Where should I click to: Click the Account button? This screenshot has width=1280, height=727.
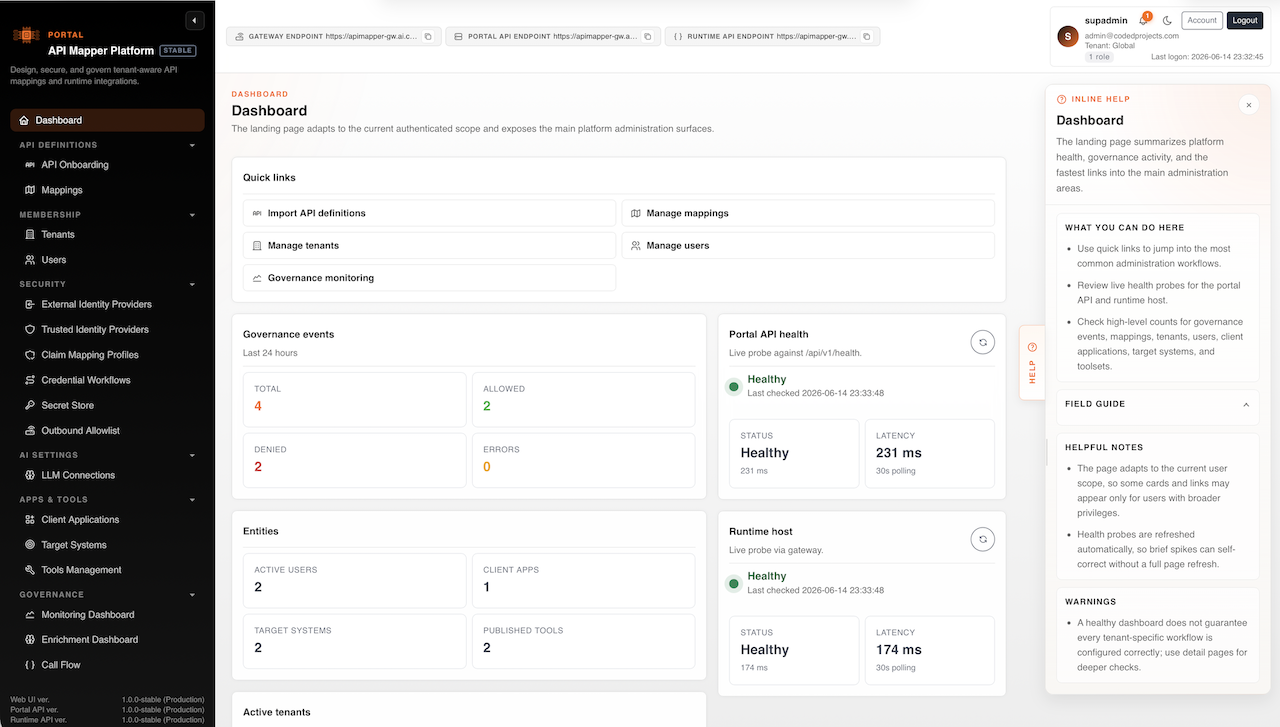pyautogui.click(x=1202, y=20)
